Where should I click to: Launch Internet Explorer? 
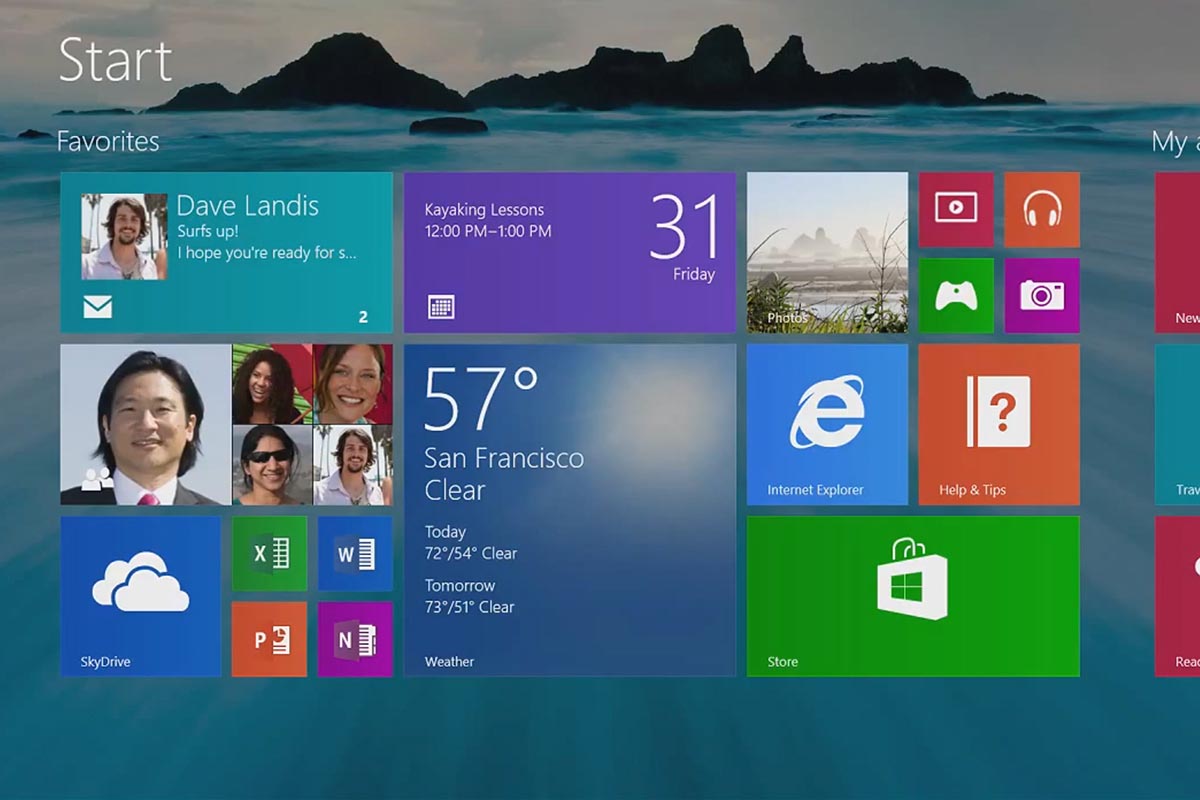[x=827, y=424]
